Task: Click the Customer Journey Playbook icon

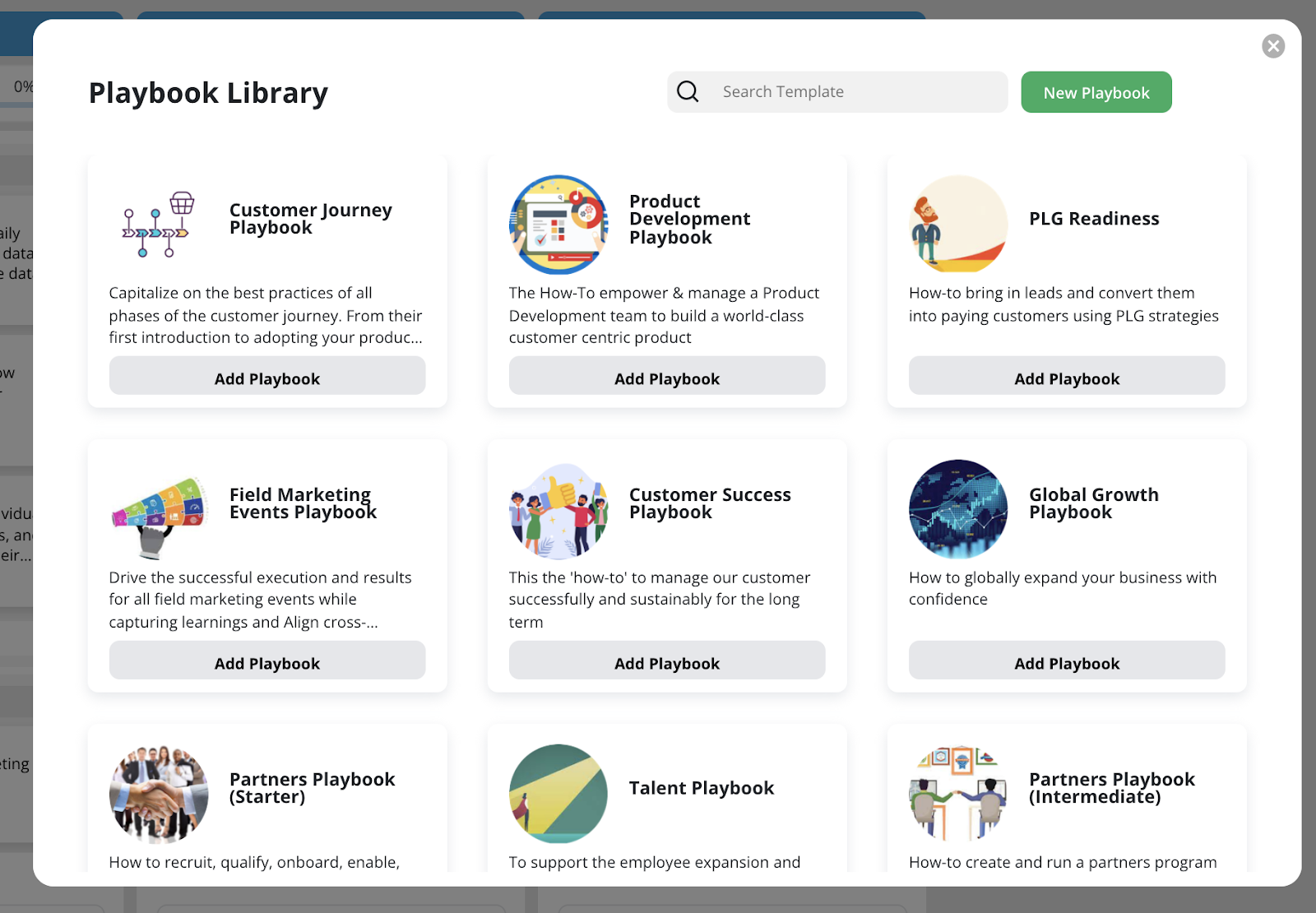Action: point(158,225)
